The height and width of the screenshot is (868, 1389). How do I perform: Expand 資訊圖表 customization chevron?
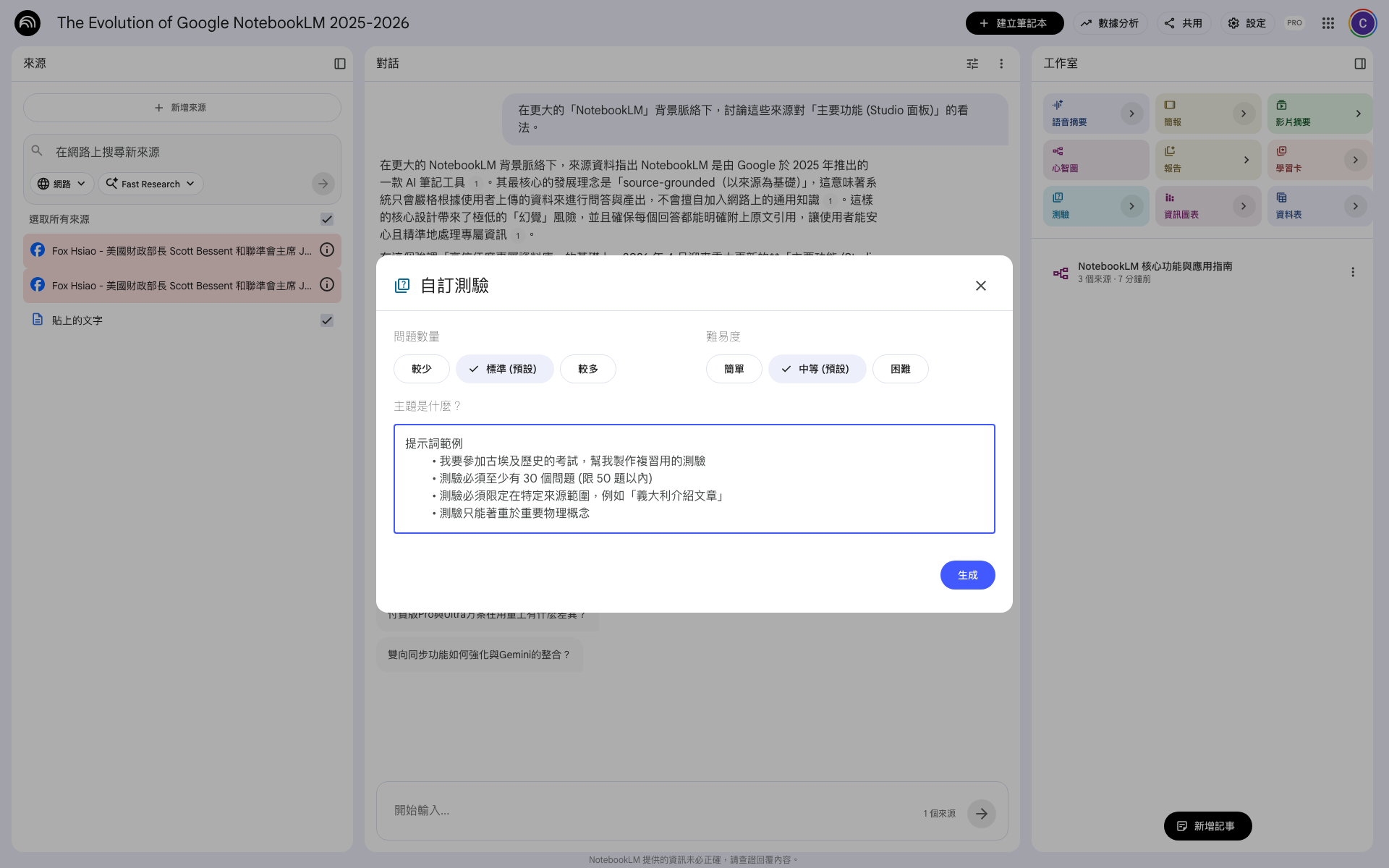click(1244, 206)
